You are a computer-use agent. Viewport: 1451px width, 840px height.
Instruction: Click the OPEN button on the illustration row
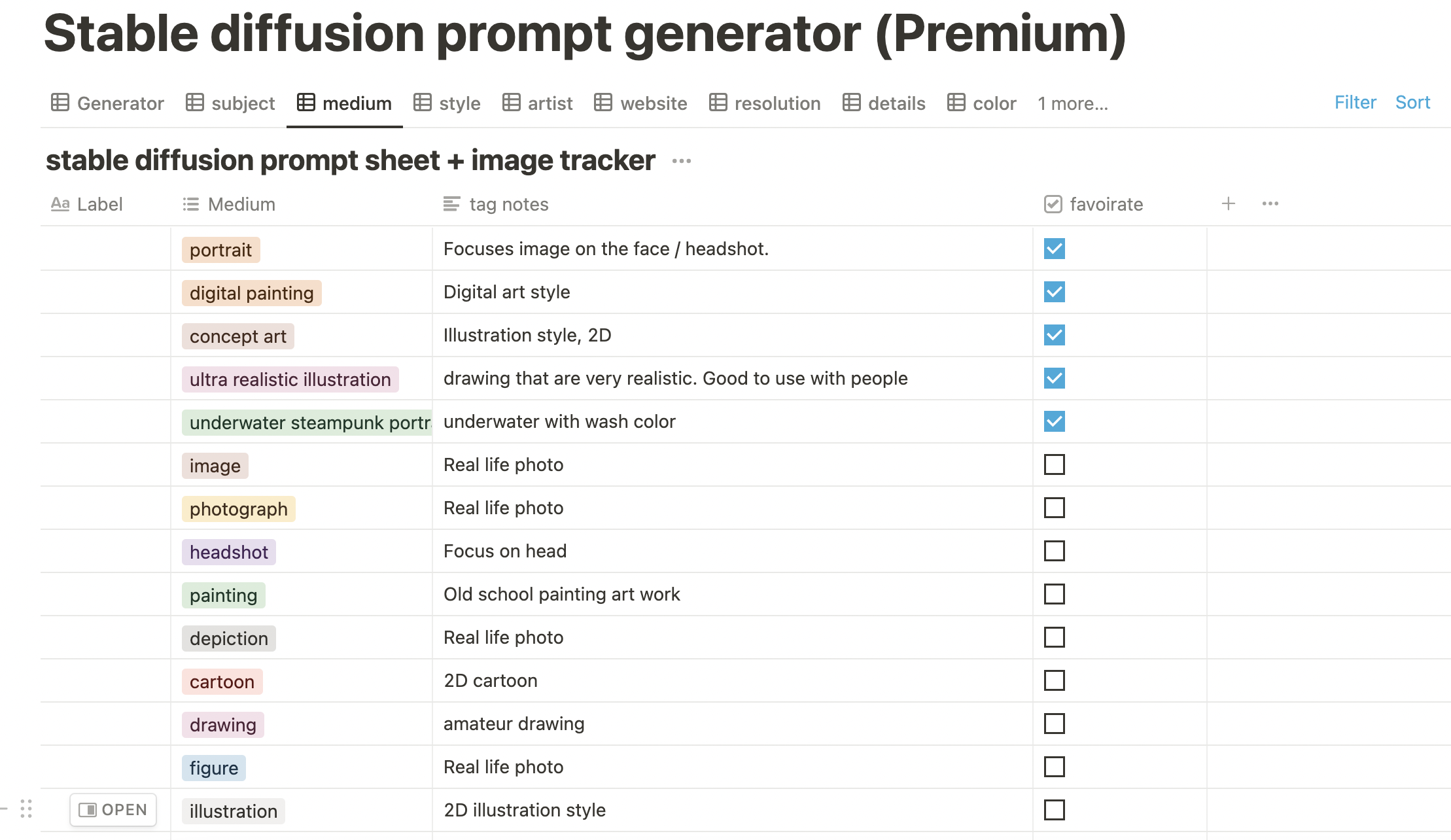click(113, 809)
